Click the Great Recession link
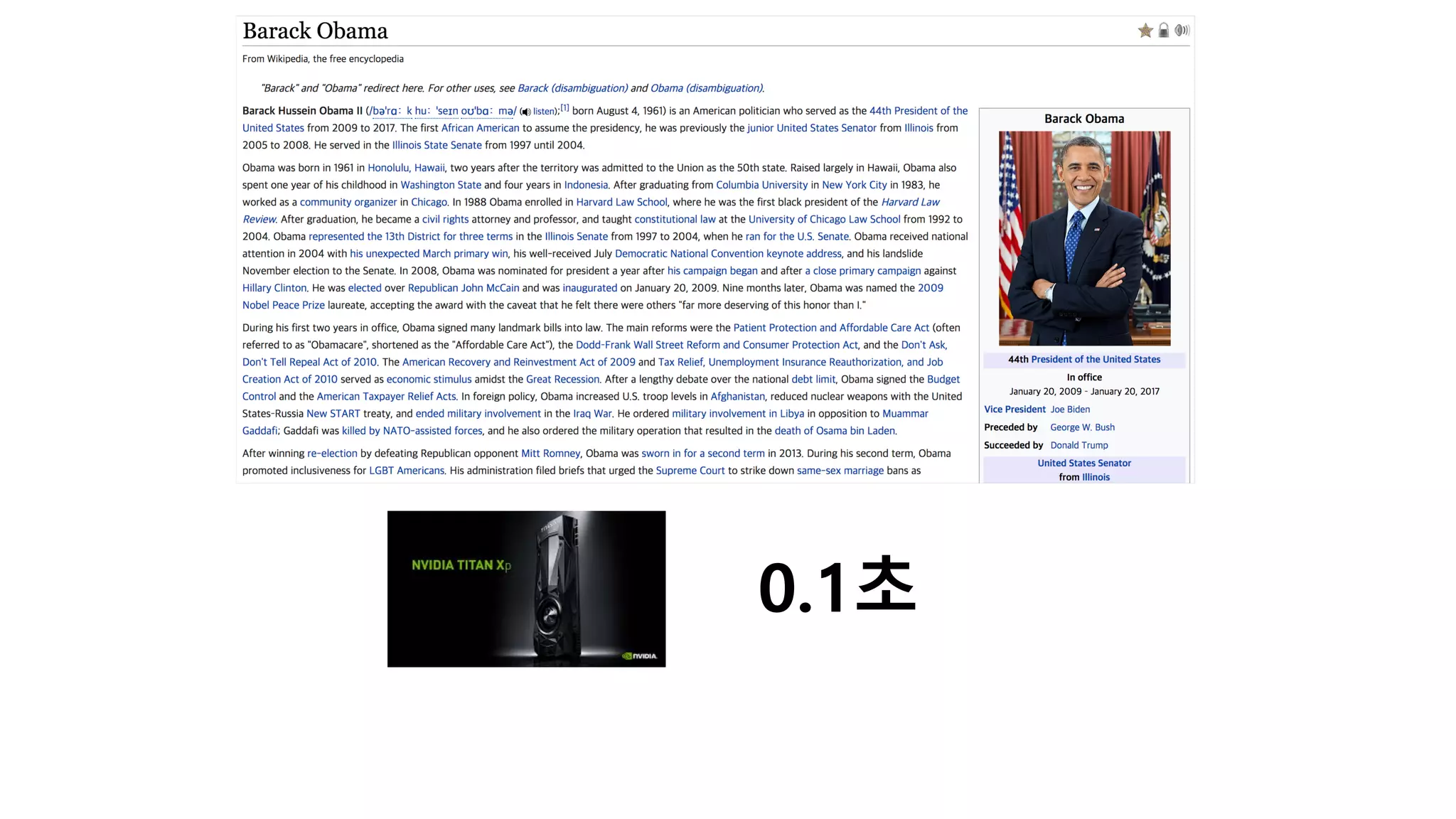1456x819 pixels. pos(562,380)
